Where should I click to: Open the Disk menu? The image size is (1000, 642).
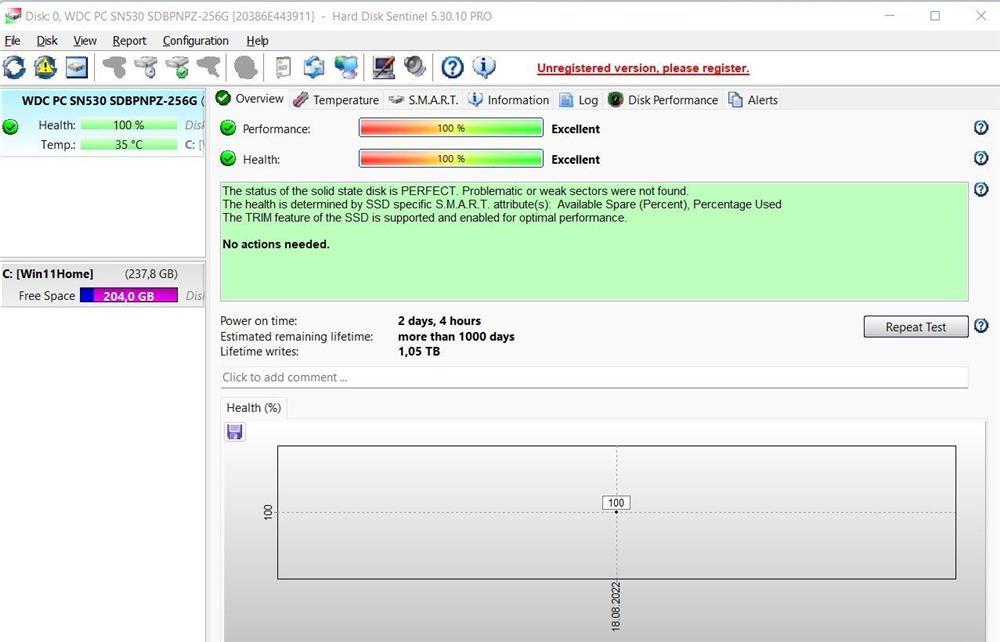click(47, 41)
